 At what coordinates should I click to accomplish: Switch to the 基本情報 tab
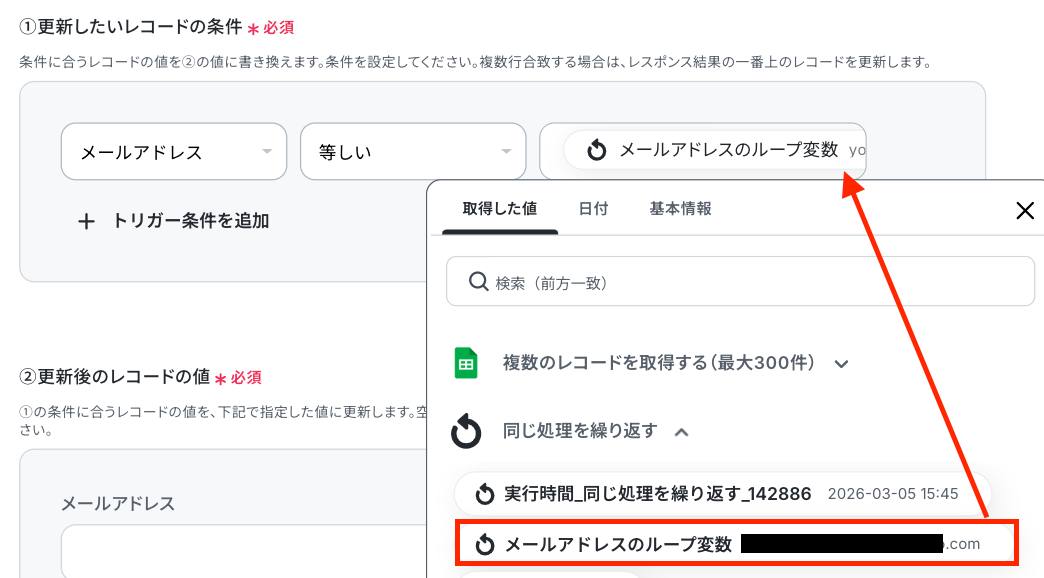pos(680,209)
